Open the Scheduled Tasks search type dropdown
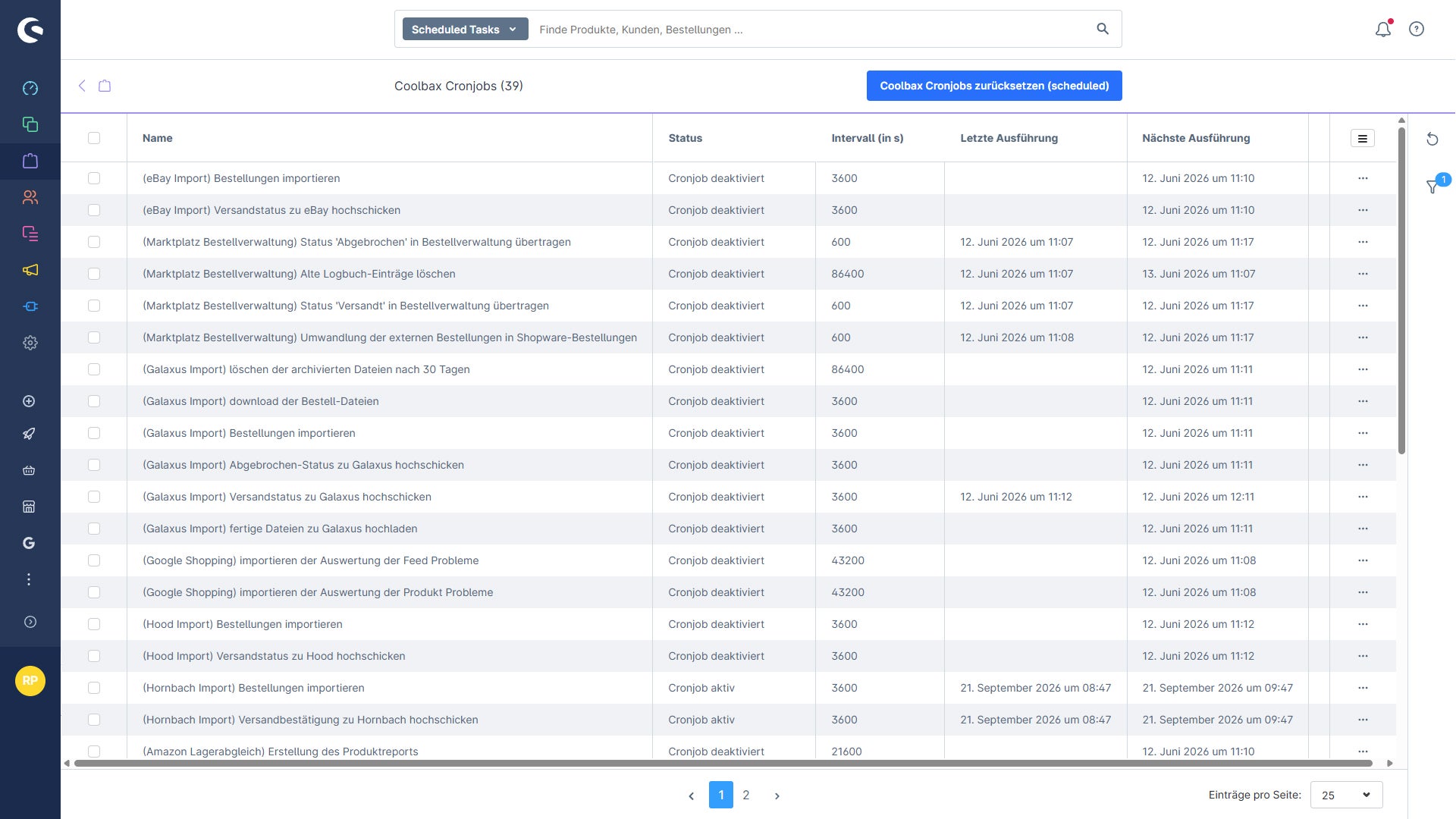 pos(465,29)
